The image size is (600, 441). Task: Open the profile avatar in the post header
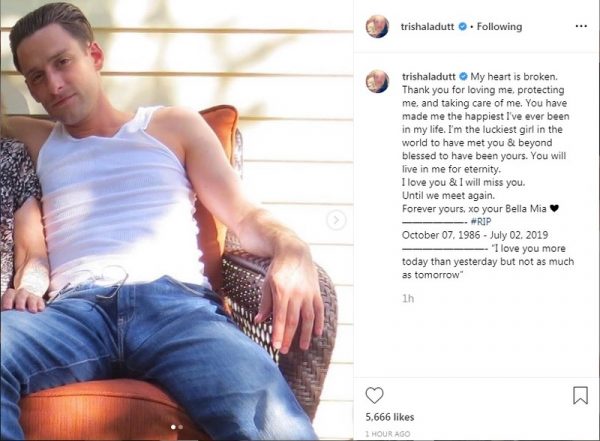(x=378, y=26)
